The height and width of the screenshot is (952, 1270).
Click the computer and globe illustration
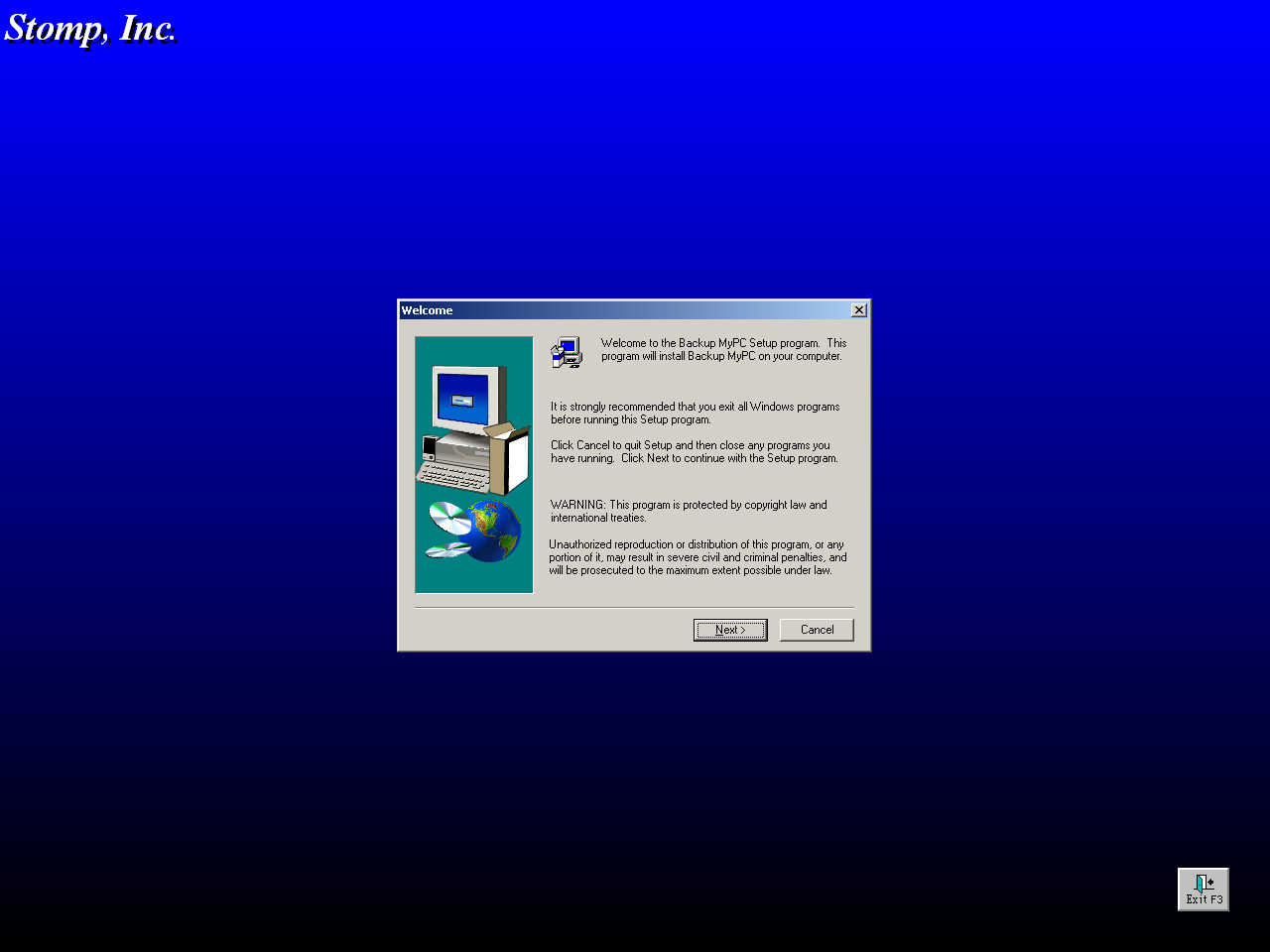coord(474,465)
